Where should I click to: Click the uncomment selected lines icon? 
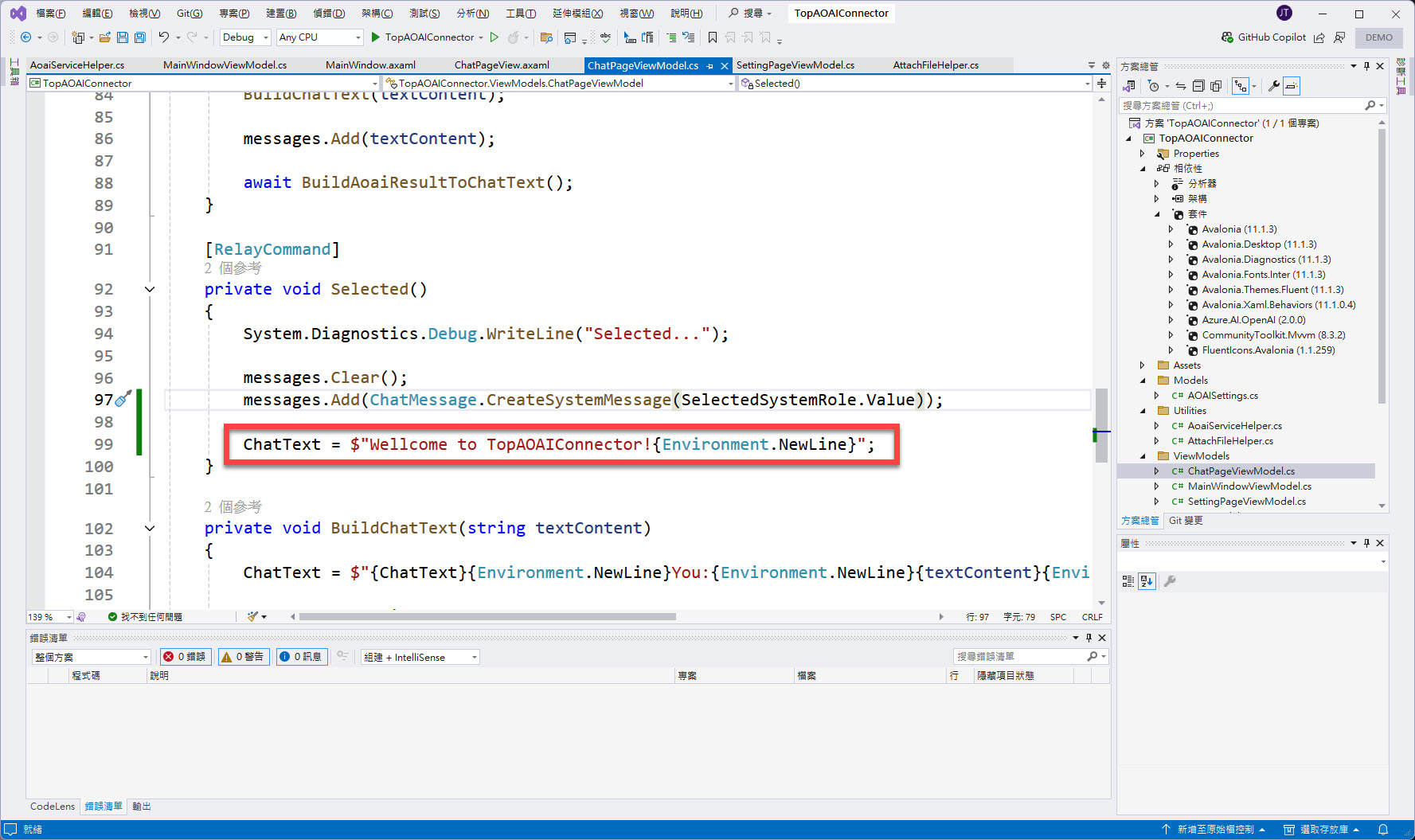coord(689,37)
